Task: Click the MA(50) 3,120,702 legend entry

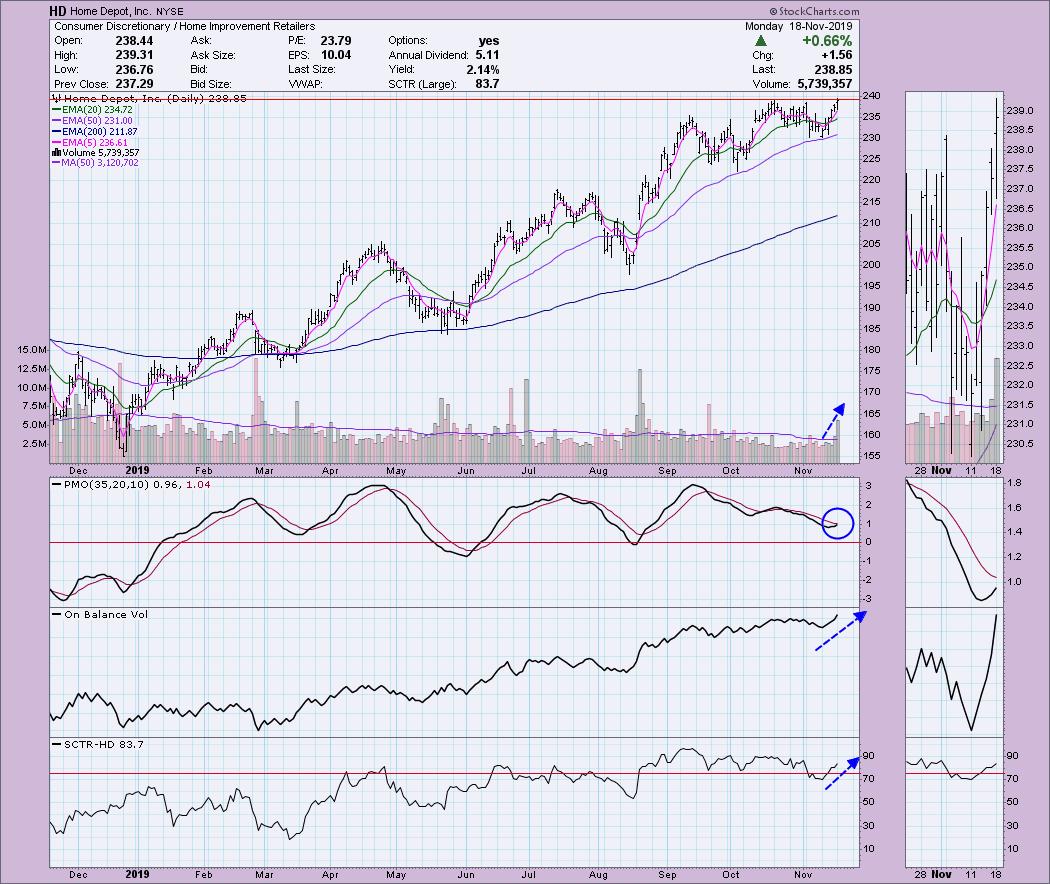Action: tap(96, 163)
